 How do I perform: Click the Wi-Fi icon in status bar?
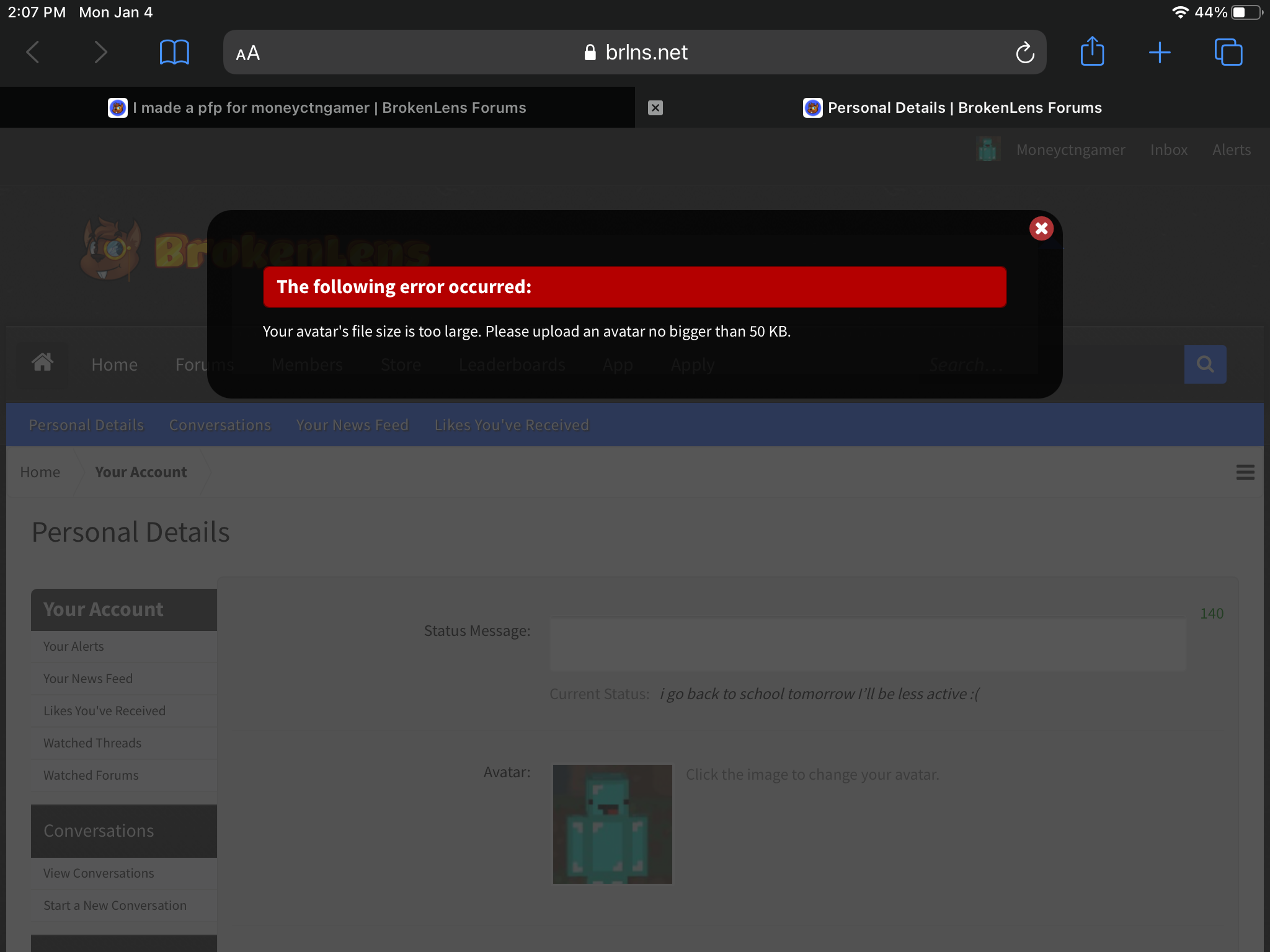click(1180, 12)
